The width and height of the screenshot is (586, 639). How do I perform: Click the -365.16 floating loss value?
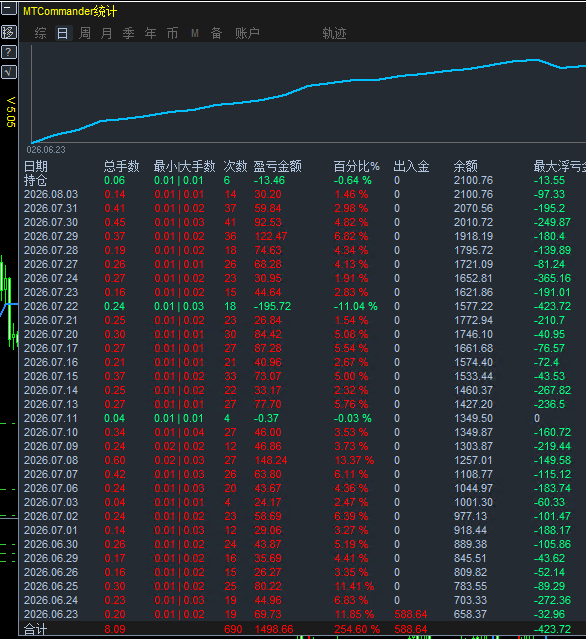(x=552, y=278)
